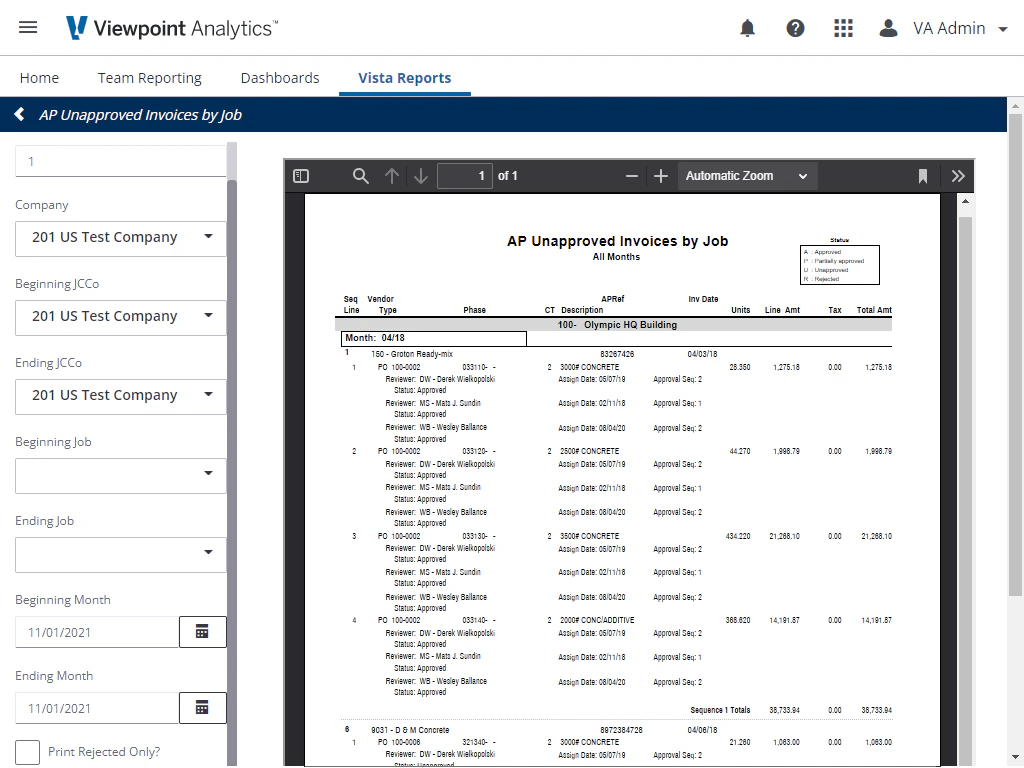Viewport: 1024px width, 768px height.
Task: Open the Beginning Job dropdown
Action: click(x=121, y=475)
